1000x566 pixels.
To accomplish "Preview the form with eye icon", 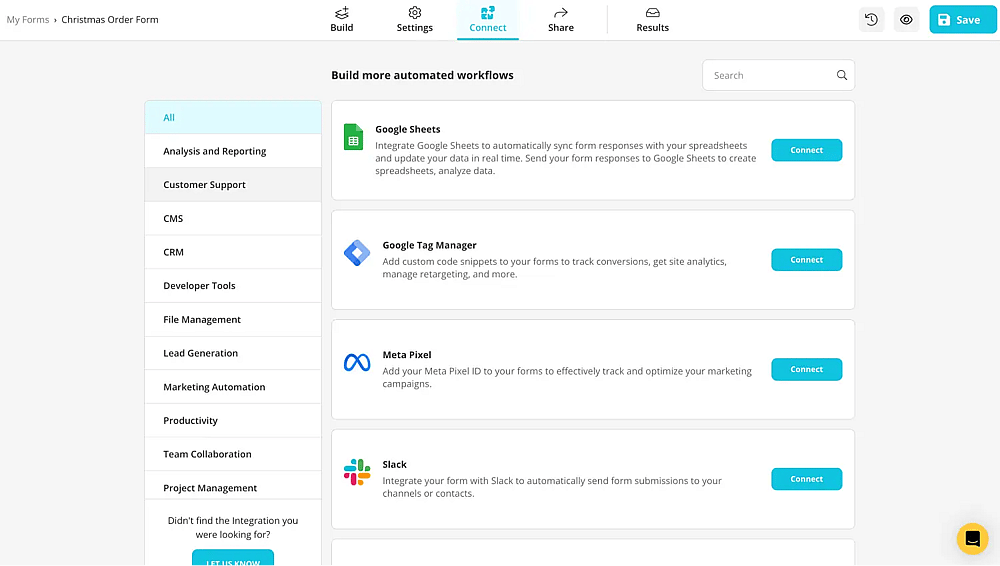I will pos(906,20).
